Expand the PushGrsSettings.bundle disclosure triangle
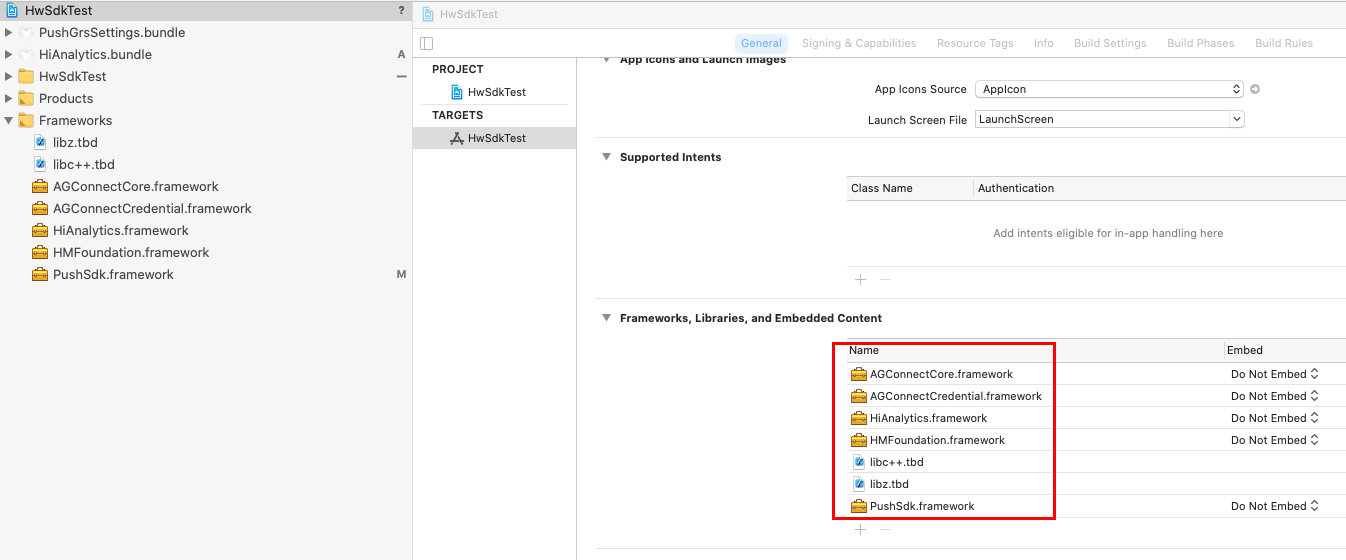 (8, 32)
